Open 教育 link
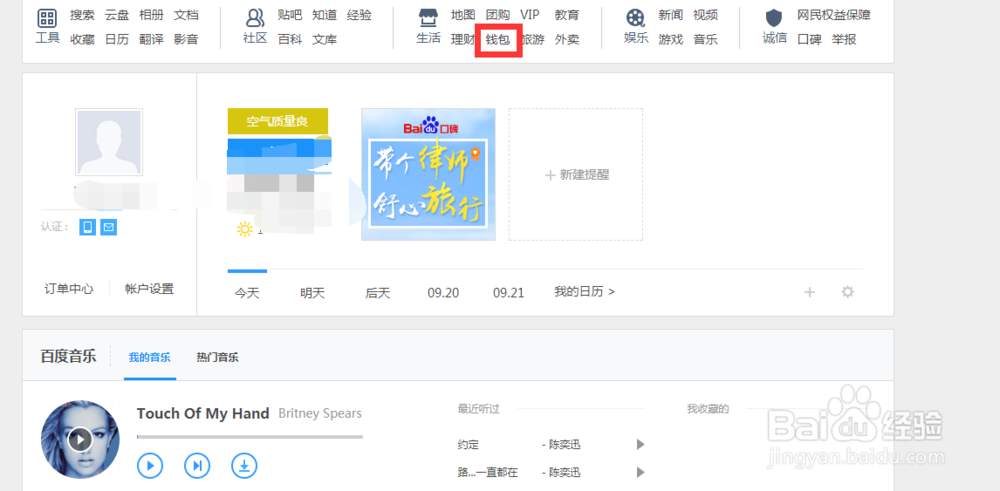 [x=567, y=15]
